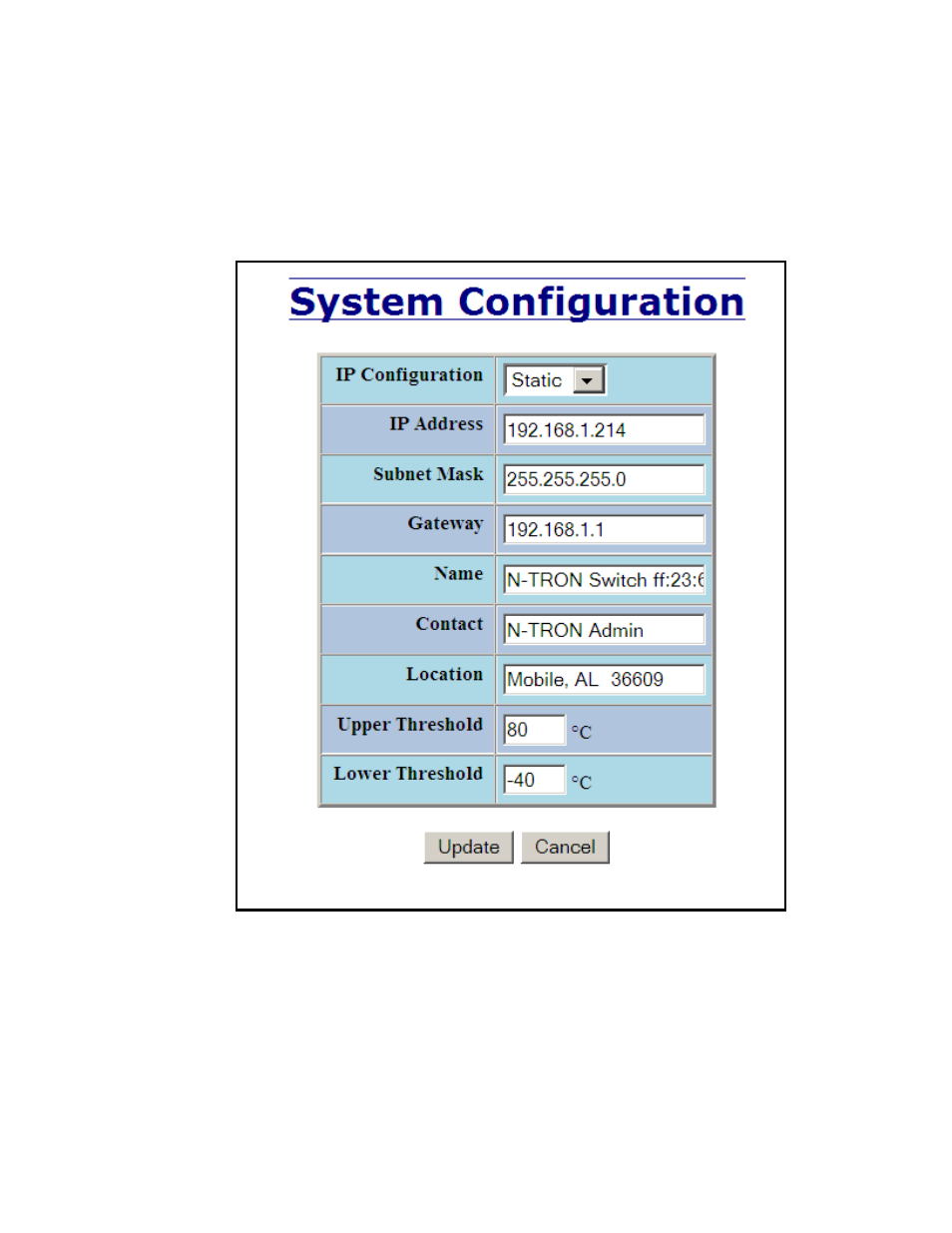Click the Lower Threshold value field

coord(534,780)
